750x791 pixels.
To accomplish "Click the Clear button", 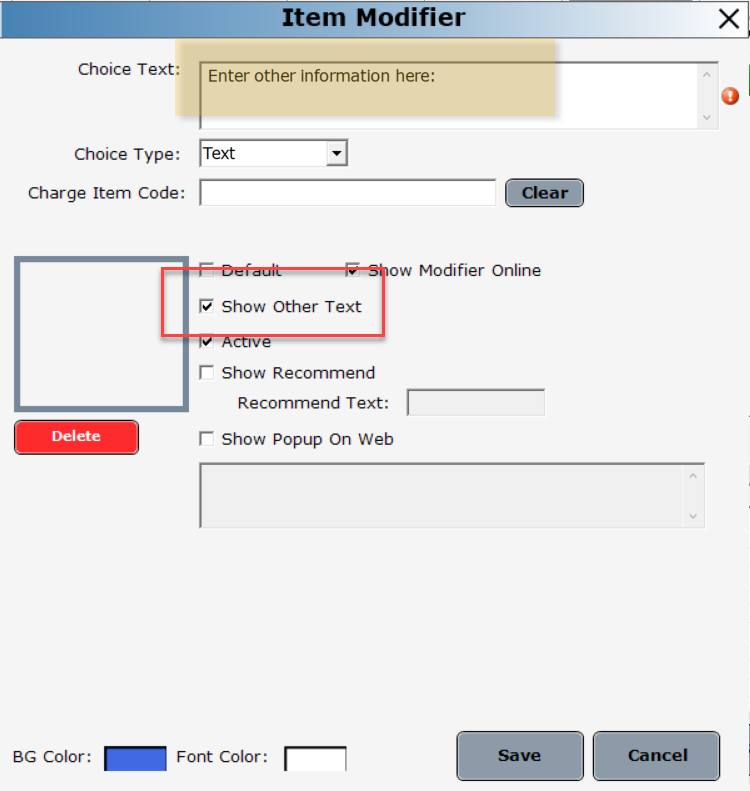I will coord(544,193).
